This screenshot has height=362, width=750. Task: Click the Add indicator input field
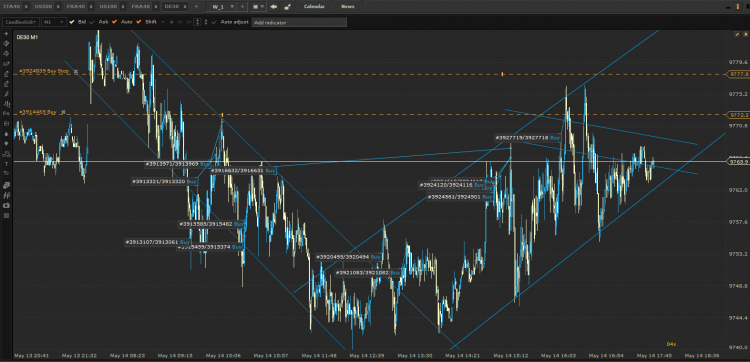tap(299, 22)
